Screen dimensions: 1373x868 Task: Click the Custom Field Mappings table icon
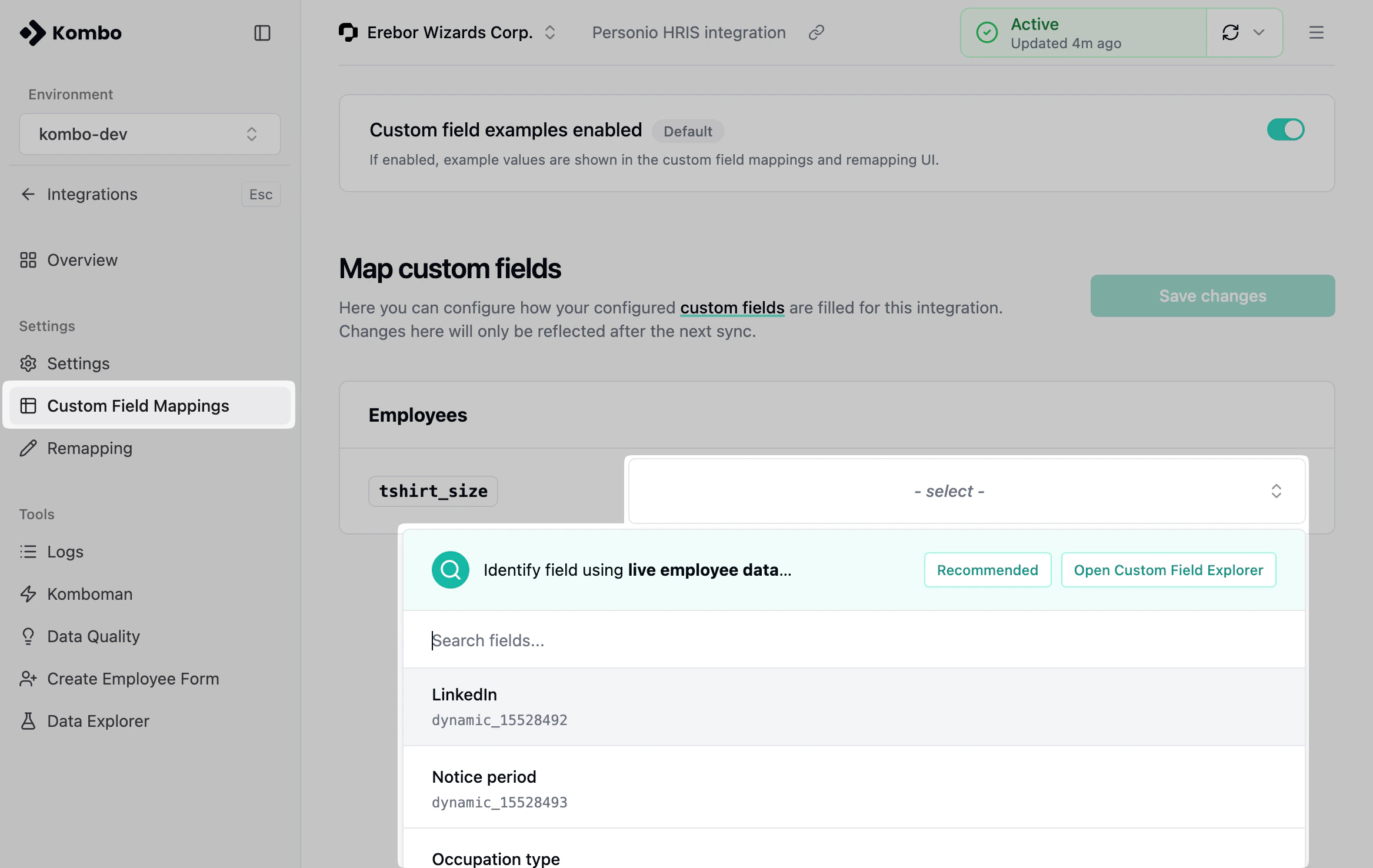click(28, 406)
